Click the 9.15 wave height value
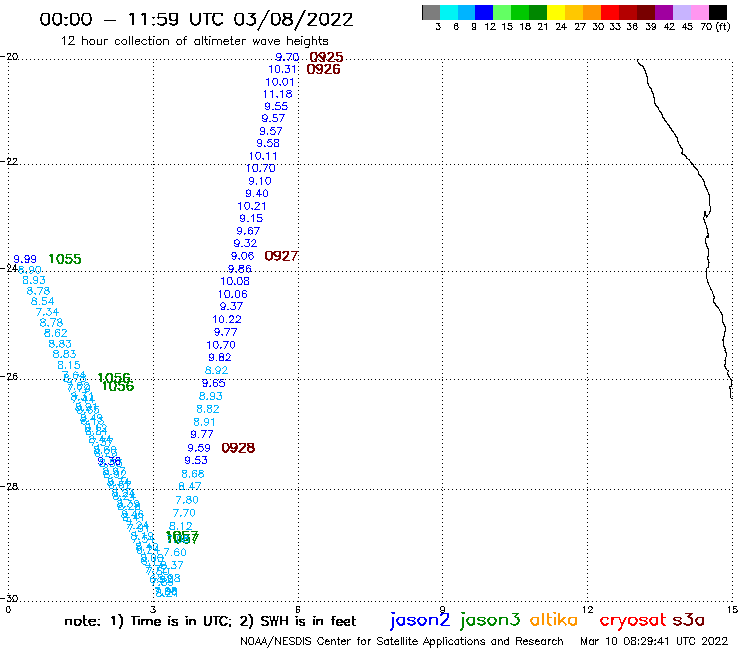740x650 pixels. [x=251, y=218]
